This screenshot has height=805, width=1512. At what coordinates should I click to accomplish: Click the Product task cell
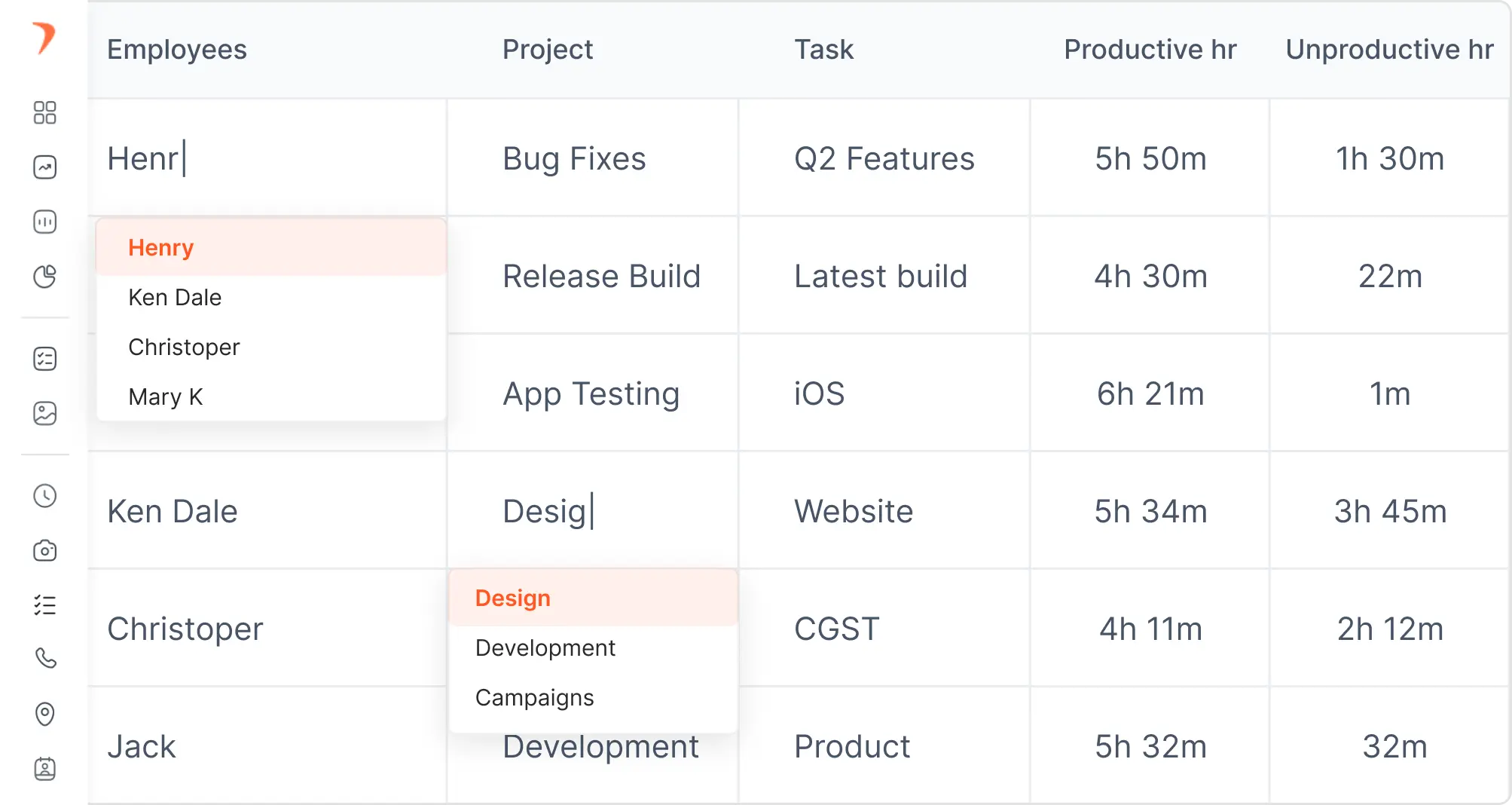click(884, 746)
